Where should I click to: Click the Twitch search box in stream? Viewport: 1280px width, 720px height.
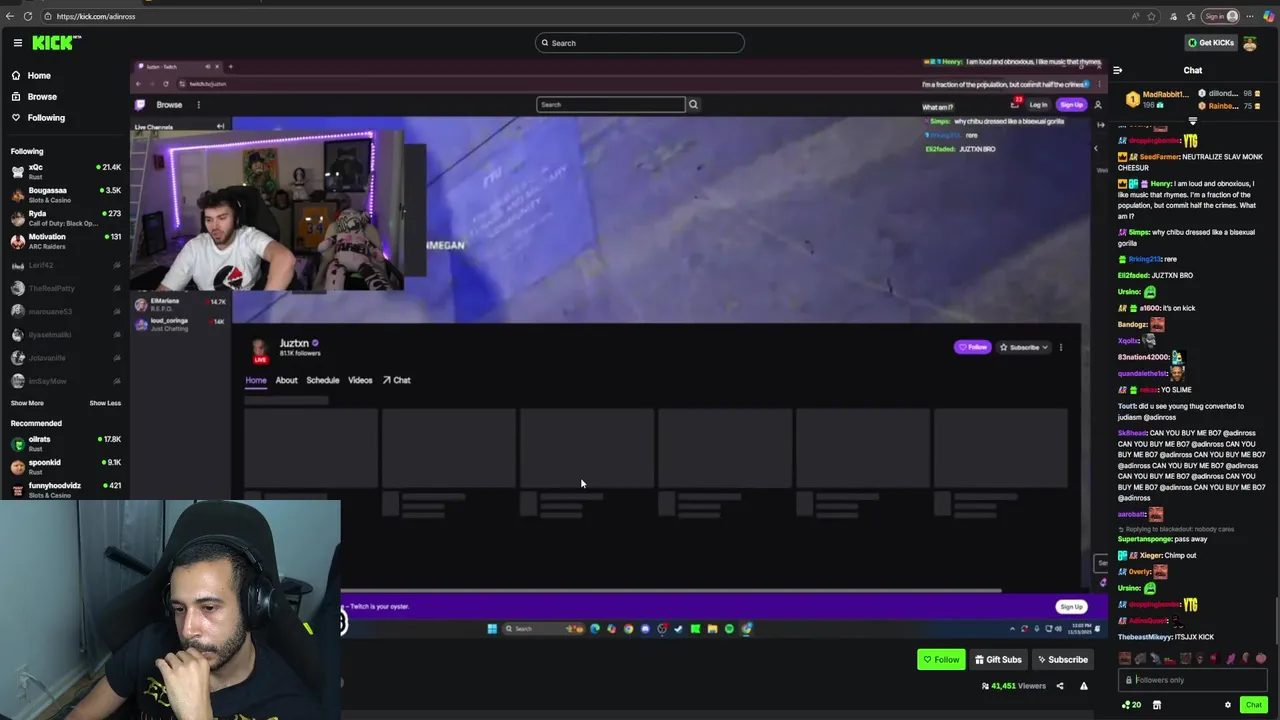coord(611,105)
